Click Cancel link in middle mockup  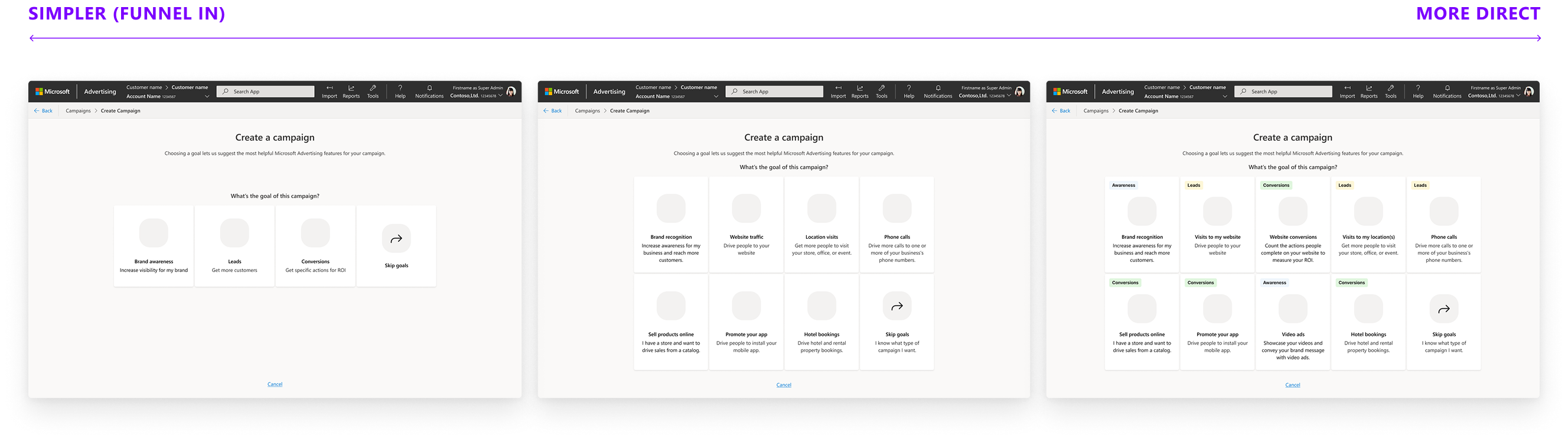tap(783, 385)
